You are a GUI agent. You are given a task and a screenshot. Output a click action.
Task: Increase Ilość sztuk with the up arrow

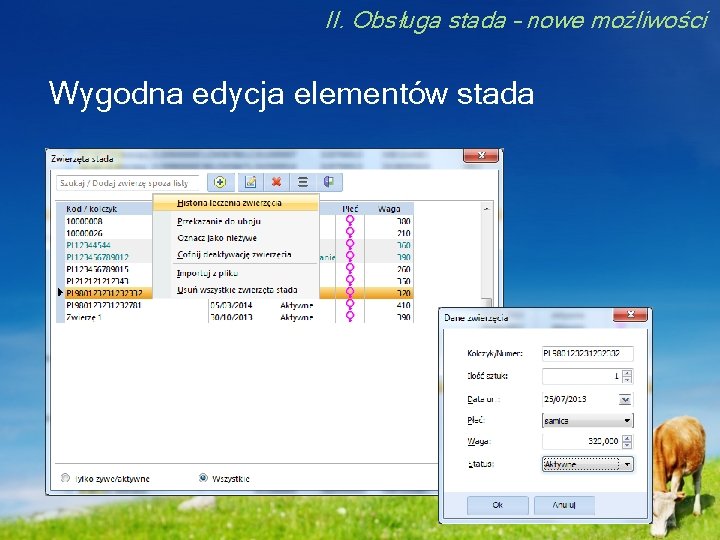point(627,373)
